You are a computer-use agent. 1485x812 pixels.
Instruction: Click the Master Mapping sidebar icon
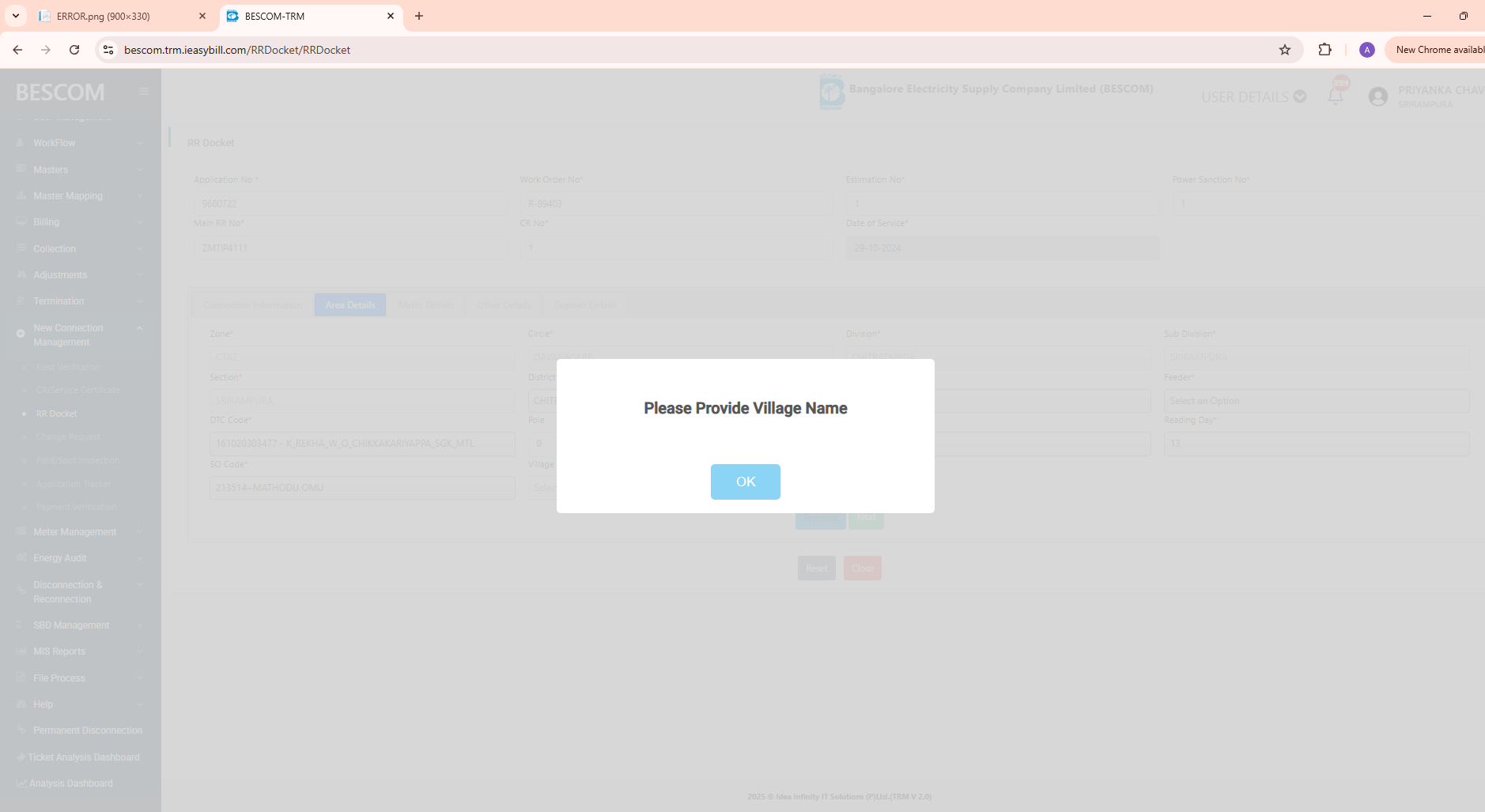point(21,196)
